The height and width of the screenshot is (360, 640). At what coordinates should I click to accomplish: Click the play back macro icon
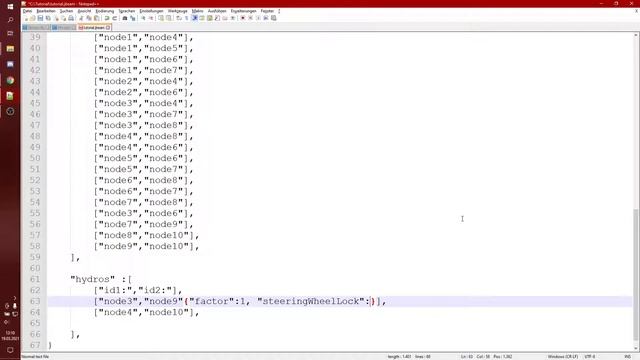tap(258, 18)
